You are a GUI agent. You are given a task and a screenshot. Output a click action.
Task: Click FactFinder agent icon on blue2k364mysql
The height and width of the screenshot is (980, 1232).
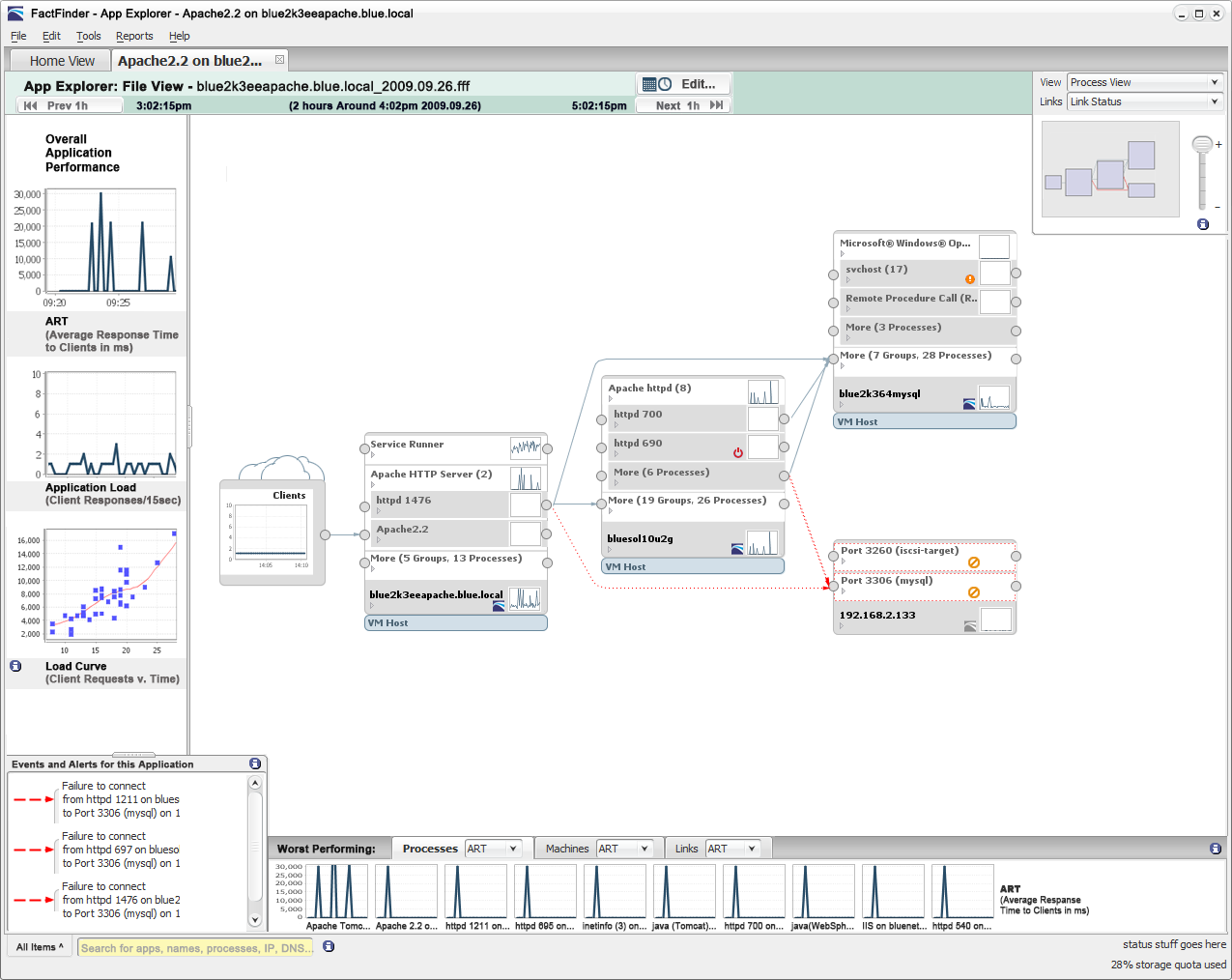click(969, 404)
